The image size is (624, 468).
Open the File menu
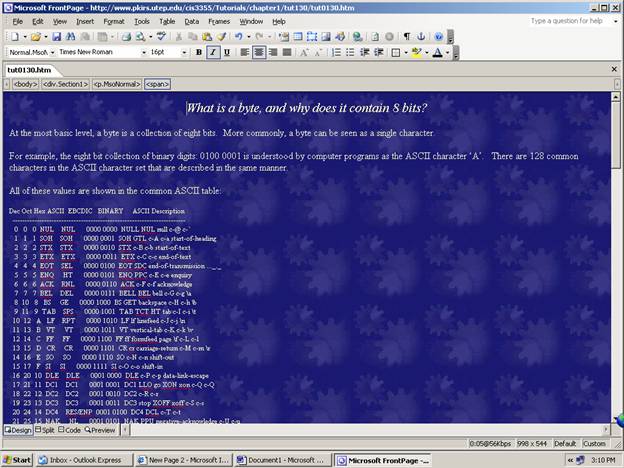[x=18, y=21]
